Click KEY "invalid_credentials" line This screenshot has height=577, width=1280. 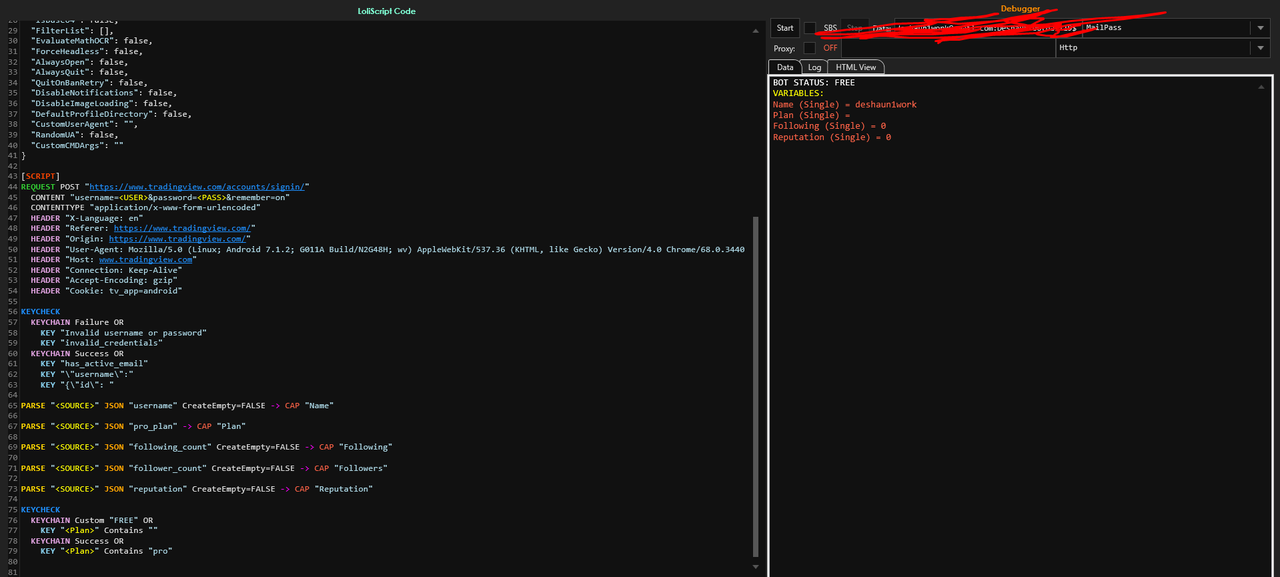tap(101, 343)
